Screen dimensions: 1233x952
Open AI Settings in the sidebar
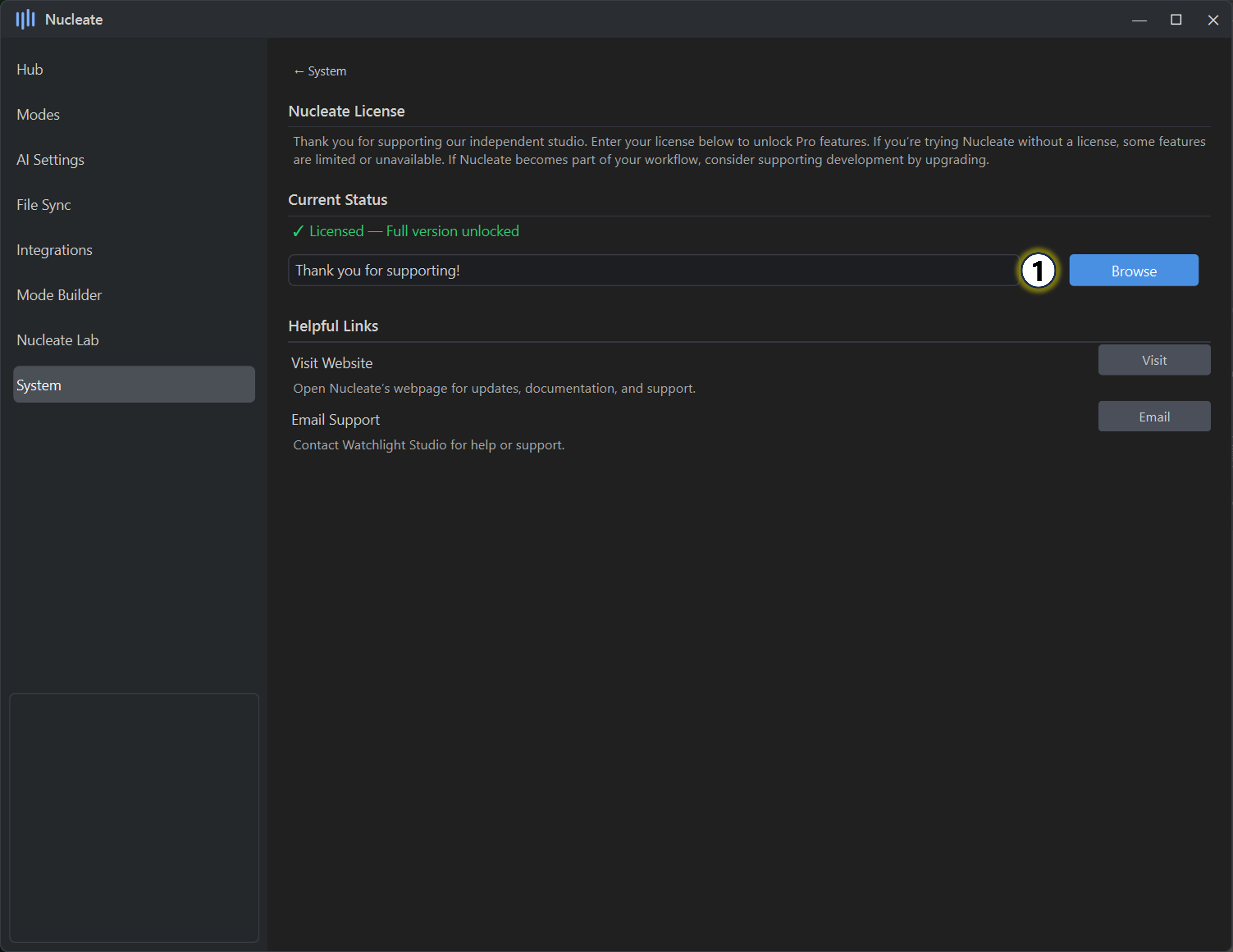50,160
